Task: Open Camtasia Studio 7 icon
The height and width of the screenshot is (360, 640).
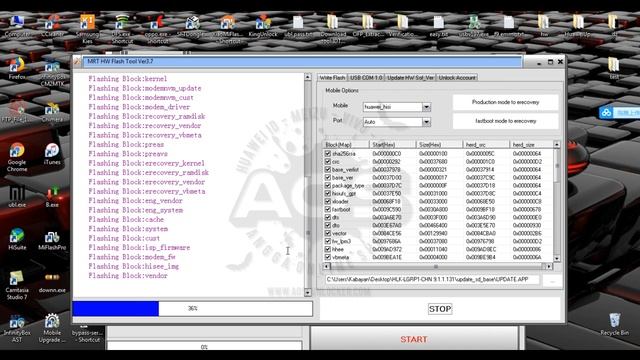Action: pos(17,285)
